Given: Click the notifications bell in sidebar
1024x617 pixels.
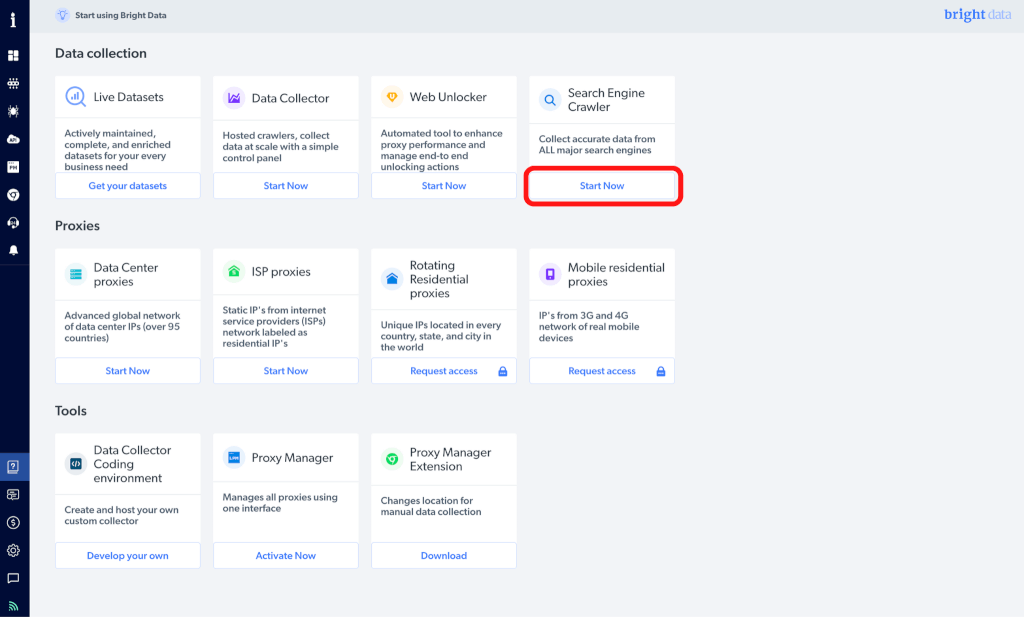Looking at the screenshot, I should [14, 250].
